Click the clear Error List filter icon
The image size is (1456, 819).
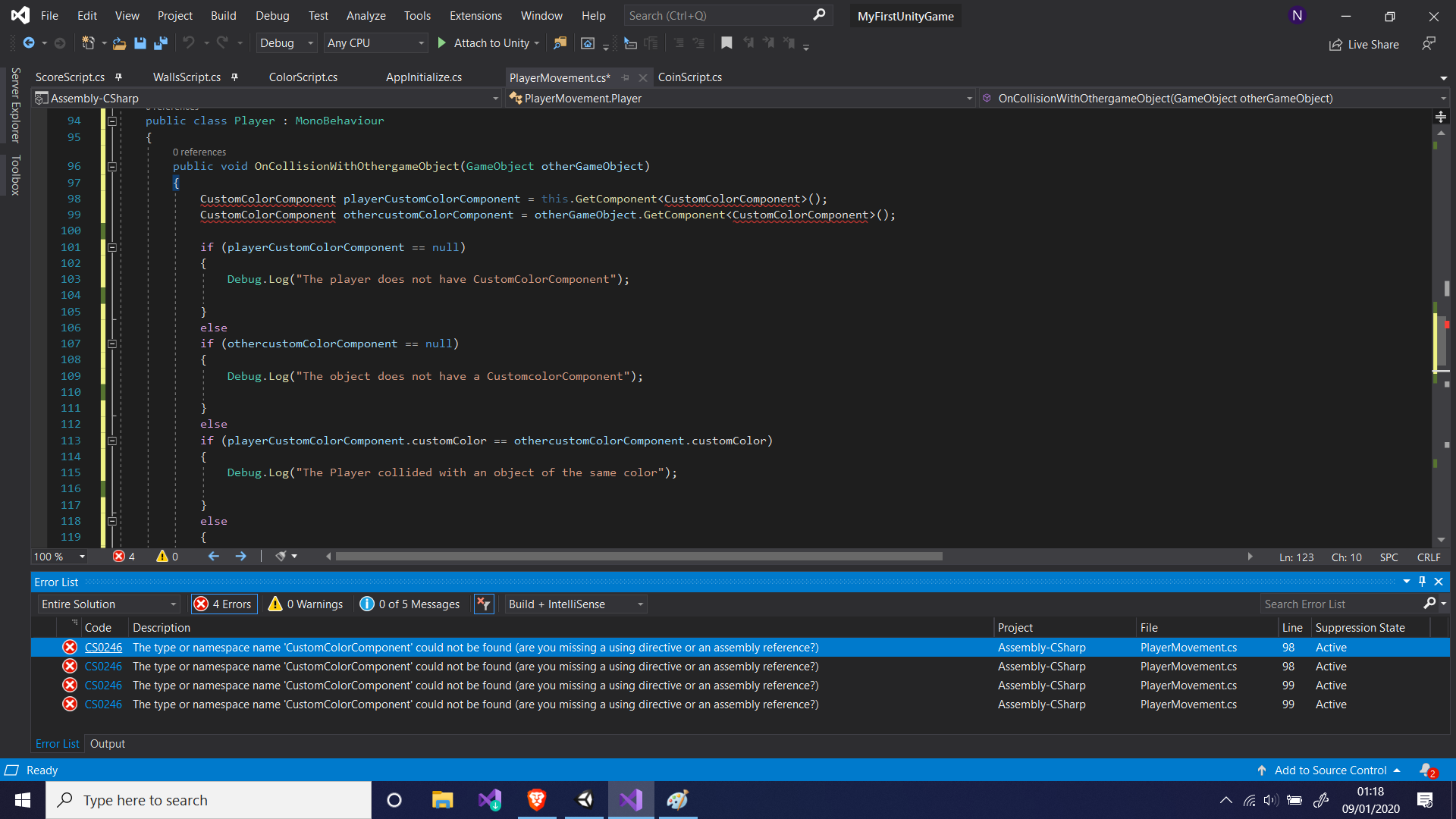pyautogui.click(x=484, y=604)
